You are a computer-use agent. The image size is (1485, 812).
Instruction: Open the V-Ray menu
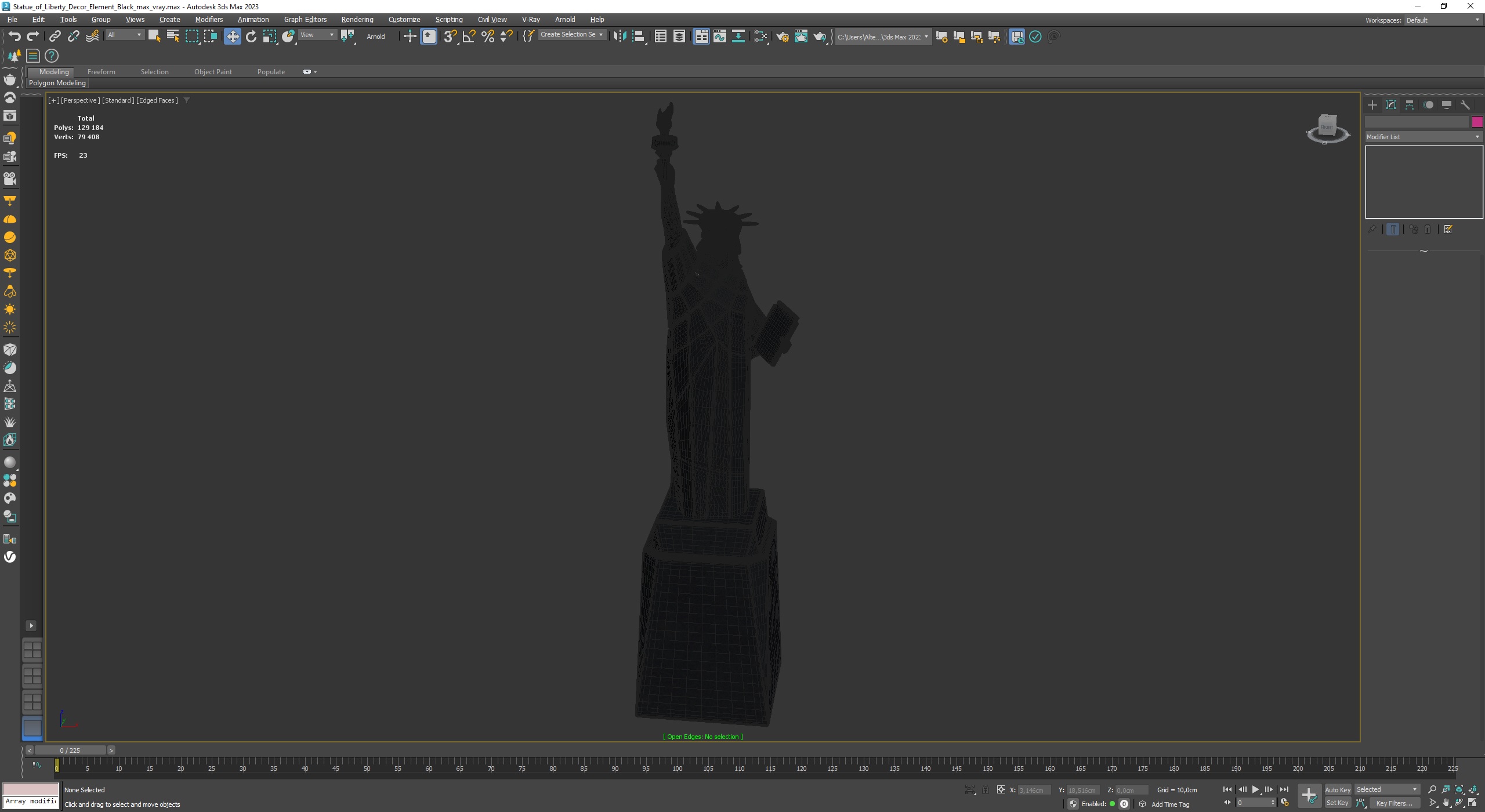point(531,20)
